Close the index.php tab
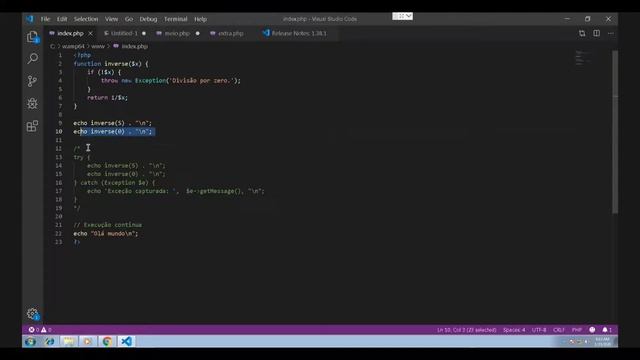 pos(91,33)
